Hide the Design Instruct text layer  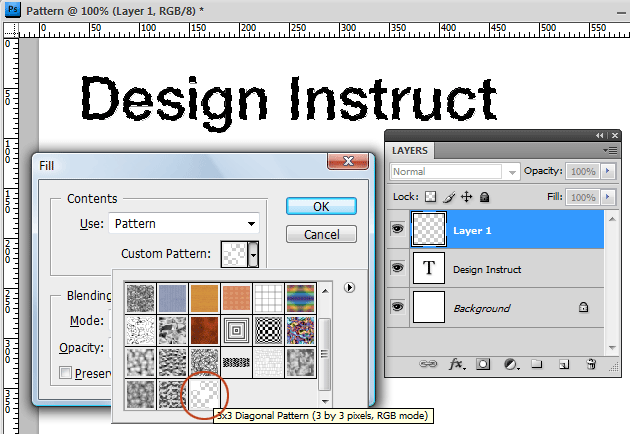coord(397,267)
